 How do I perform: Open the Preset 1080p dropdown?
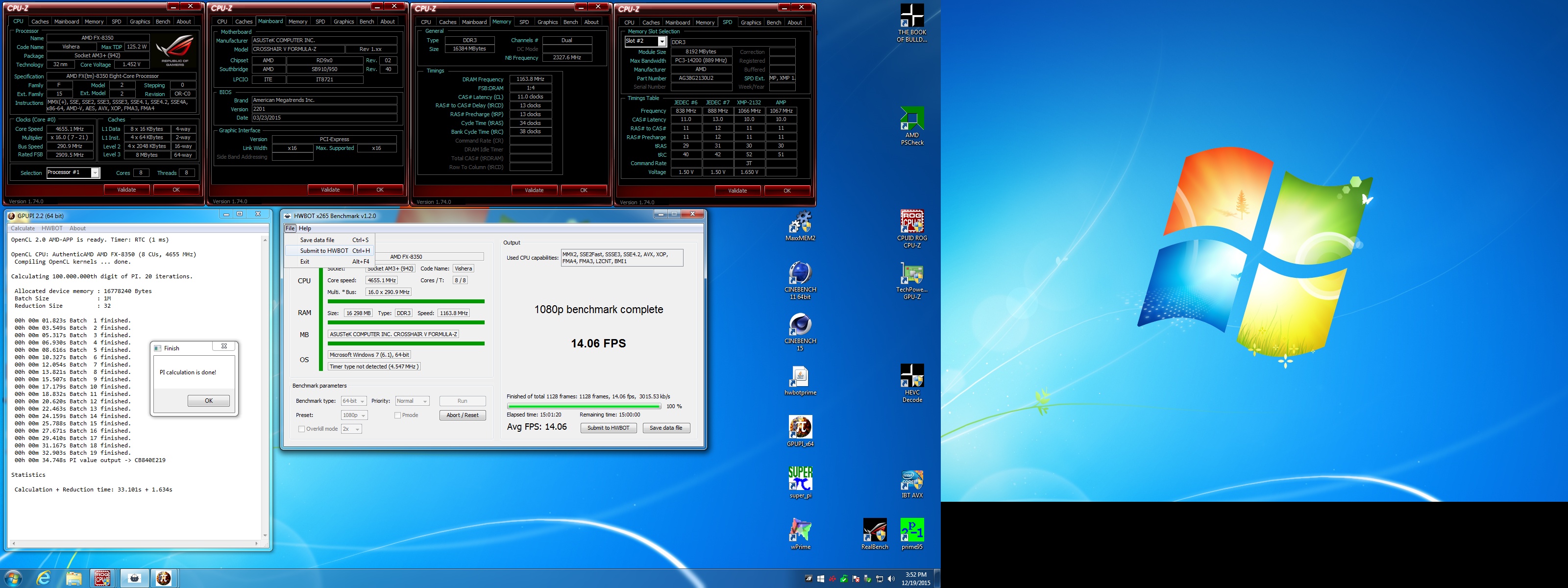pos(354,415)
